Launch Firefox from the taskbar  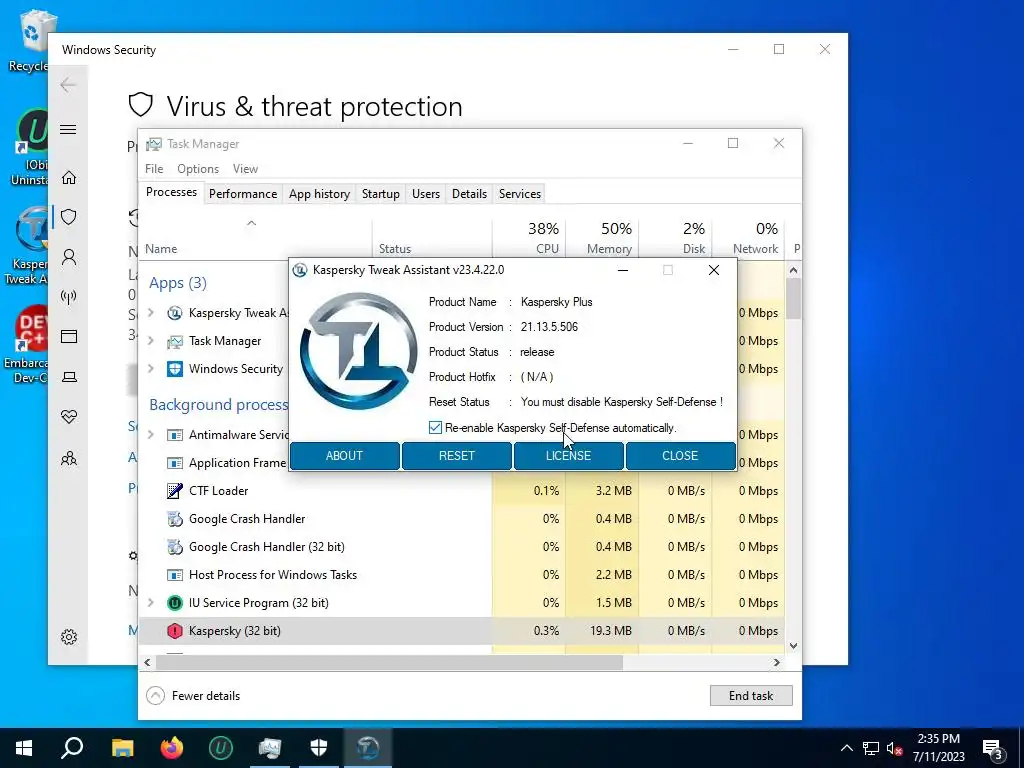click(172, 748)
